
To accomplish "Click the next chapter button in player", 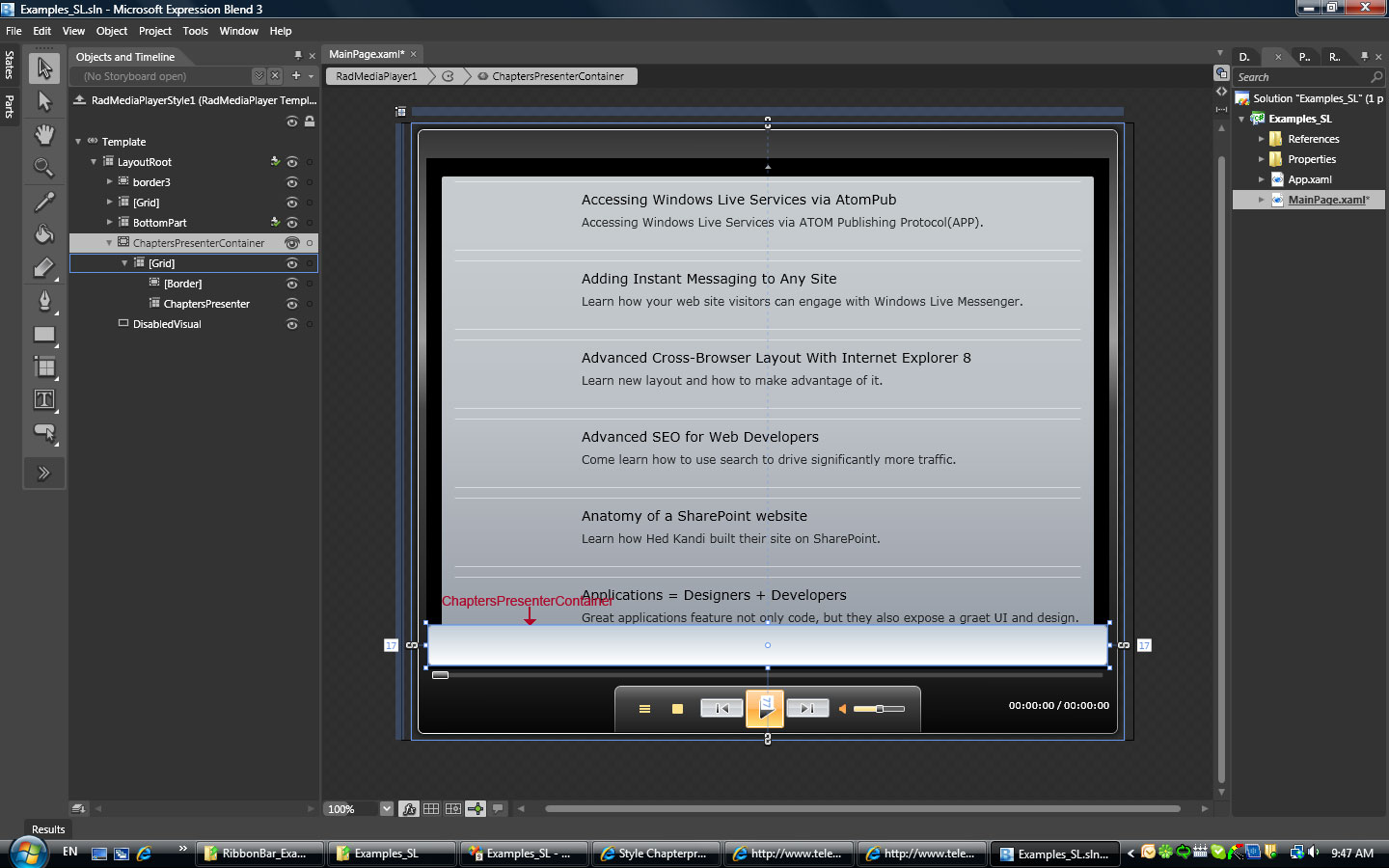I will pyautogui.click(x=808, y=709).
